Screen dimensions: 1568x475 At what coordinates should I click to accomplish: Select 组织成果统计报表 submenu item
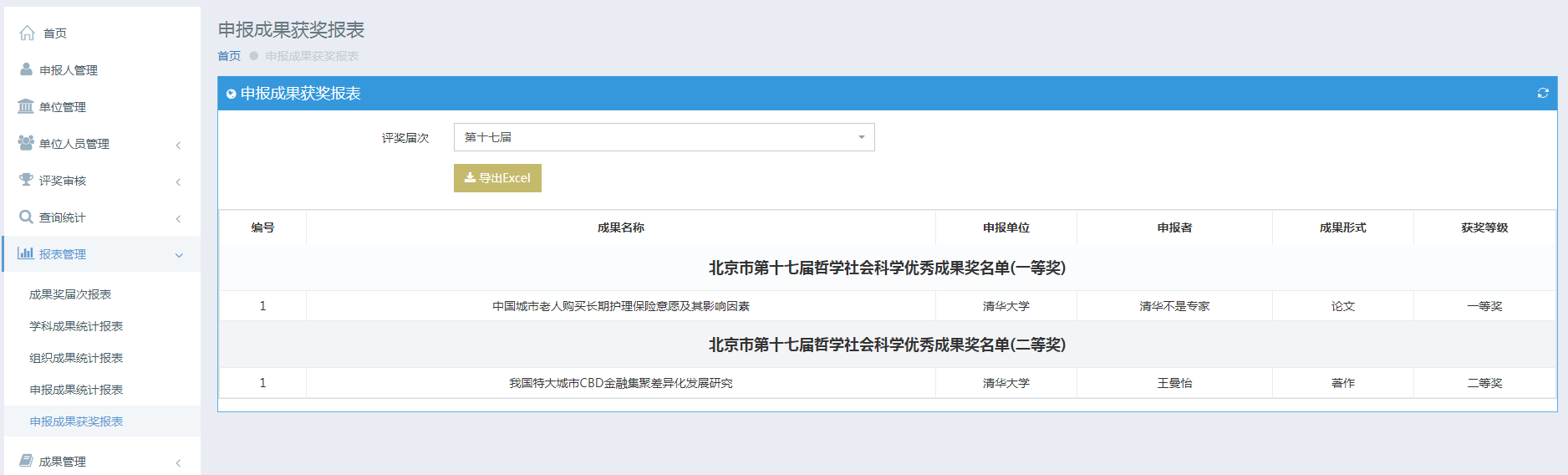[x=76, y=358]
